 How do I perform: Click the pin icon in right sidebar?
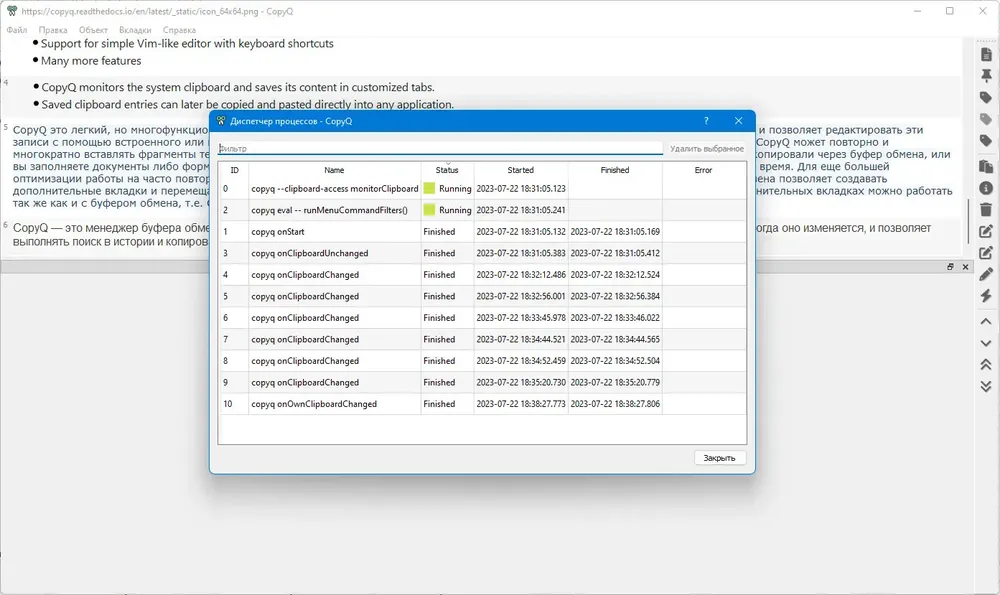click(986, 77)
